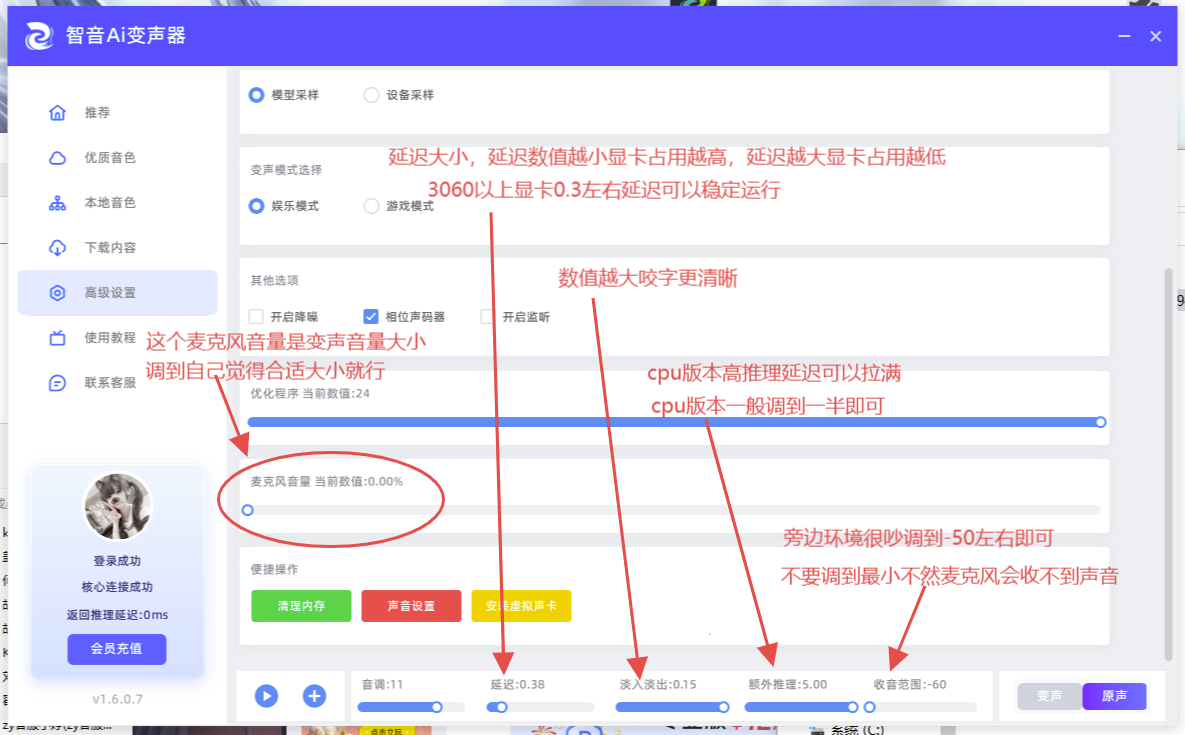1185x735 pixels.
Task: Switch to 变声 mode
Action: tap(1050, 696)
